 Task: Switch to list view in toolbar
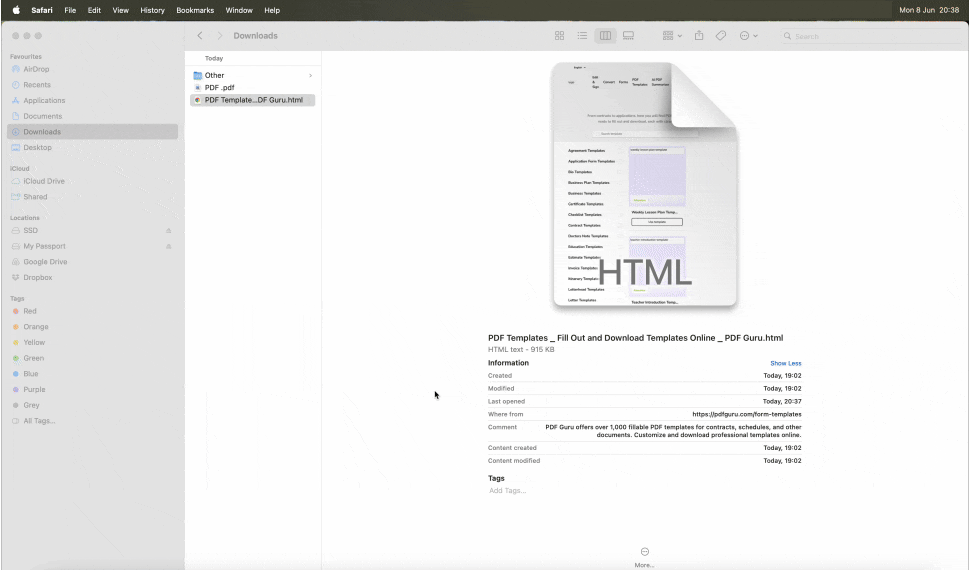pyautogui.click(x=582, y=36)
